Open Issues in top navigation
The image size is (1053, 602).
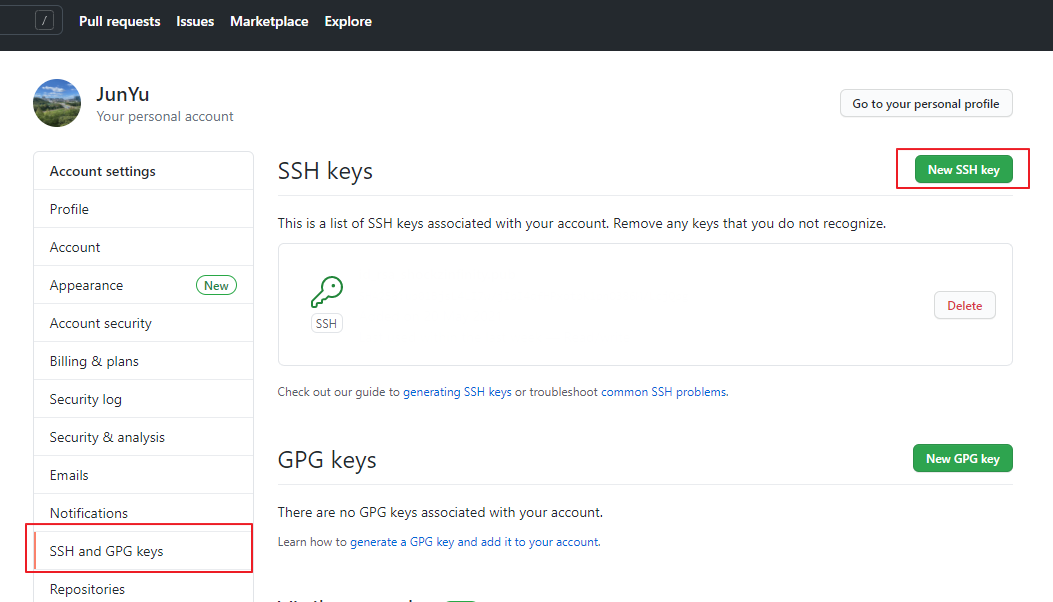(x=195, y=21)
